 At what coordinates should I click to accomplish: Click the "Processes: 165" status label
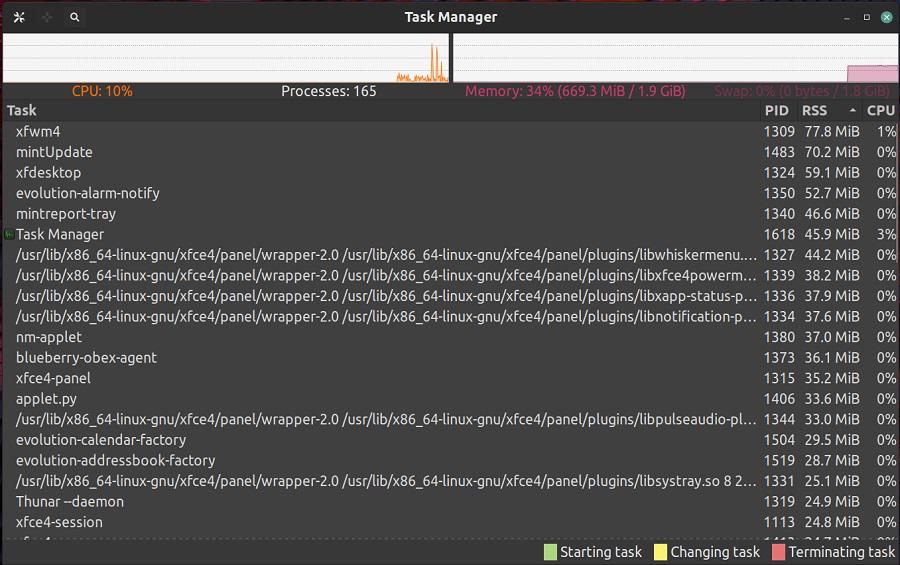tap(329, 91)
